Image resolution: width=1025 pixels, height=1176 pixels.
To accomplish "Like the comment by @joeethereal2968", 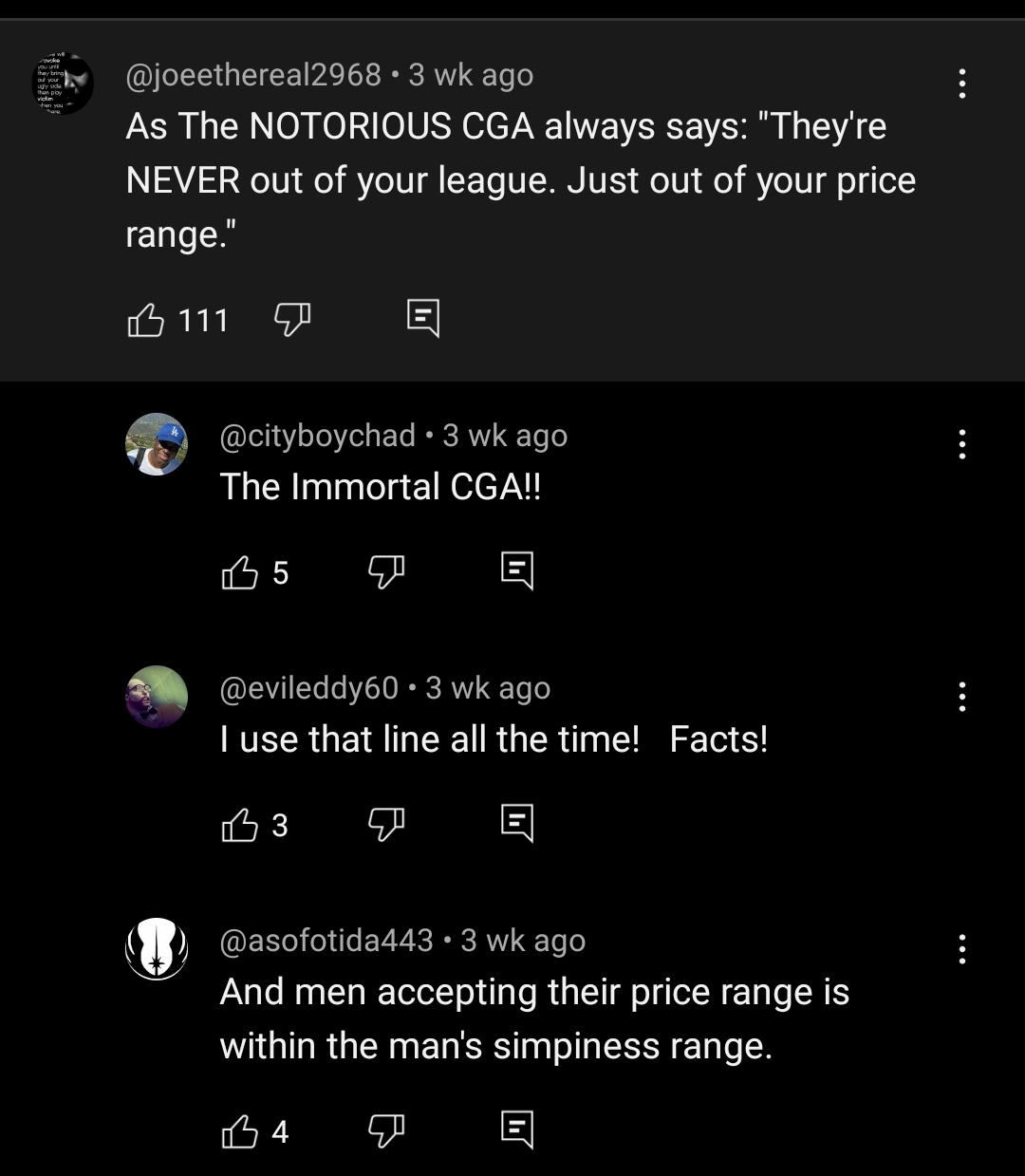I will point(145,320).
